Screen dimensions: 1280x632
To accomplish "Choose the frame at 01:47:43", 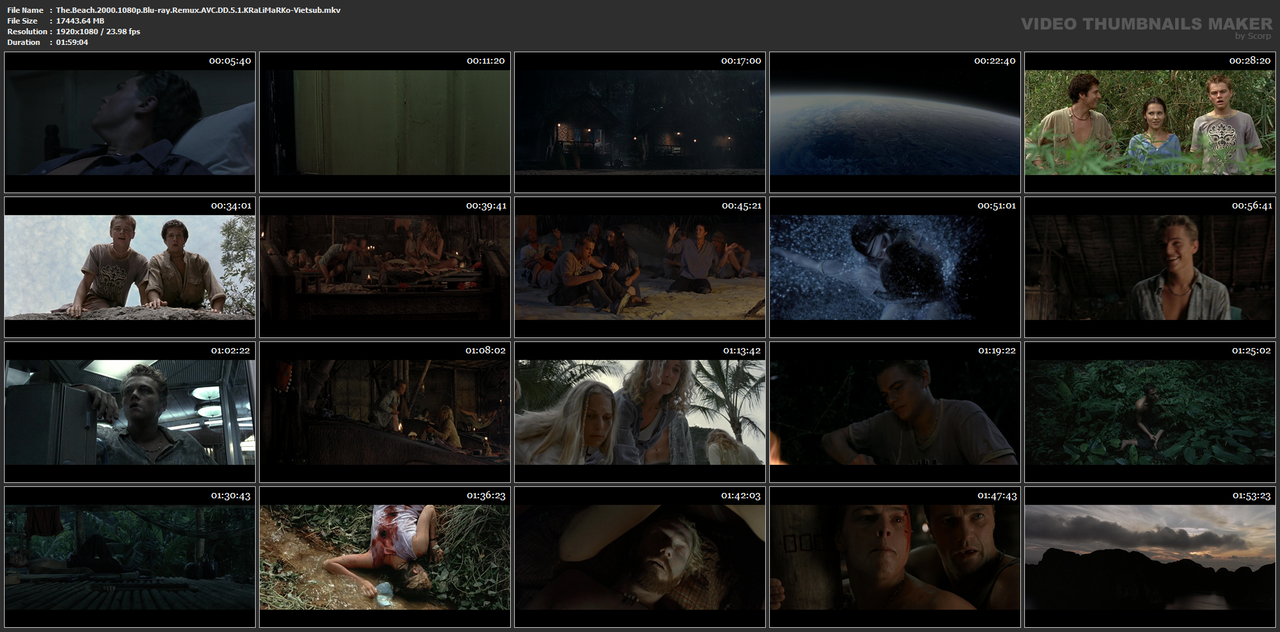I will [x=895, y=557].
